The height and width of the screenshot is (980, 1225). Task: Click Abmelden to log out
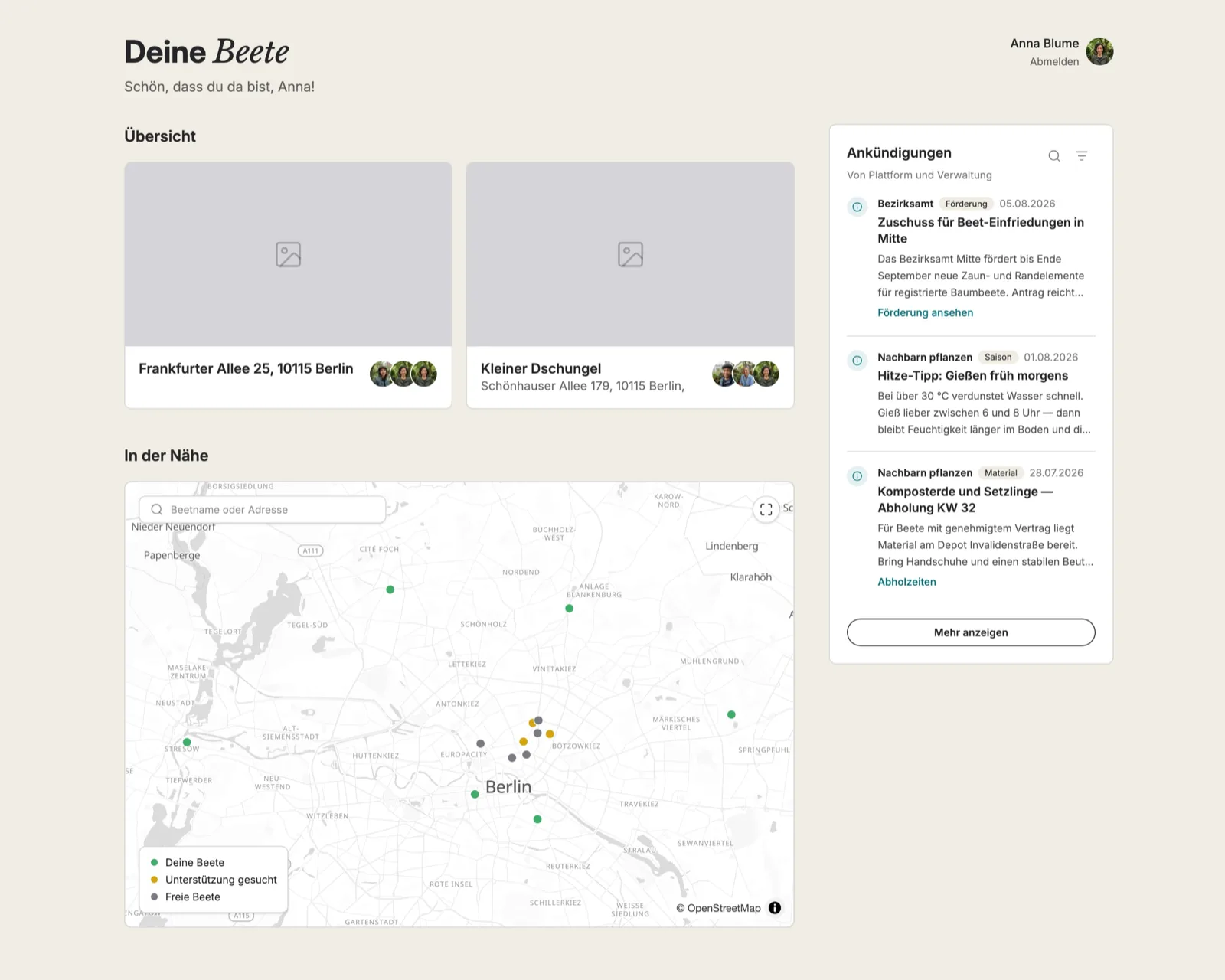pyautogui.click(x=1054, y=62)
